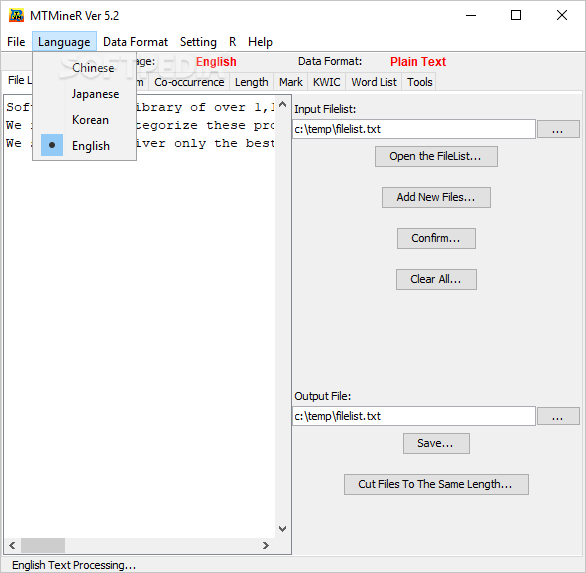Viewport: 586px width, 573px height.
Task: Click the Output File path field
Action: pyautogui.click(x=414, y=416)
